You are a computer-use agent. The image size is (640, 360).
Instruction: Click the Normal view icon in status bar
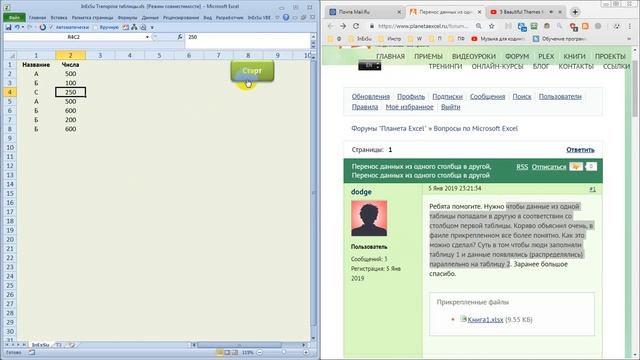point(220,352)
